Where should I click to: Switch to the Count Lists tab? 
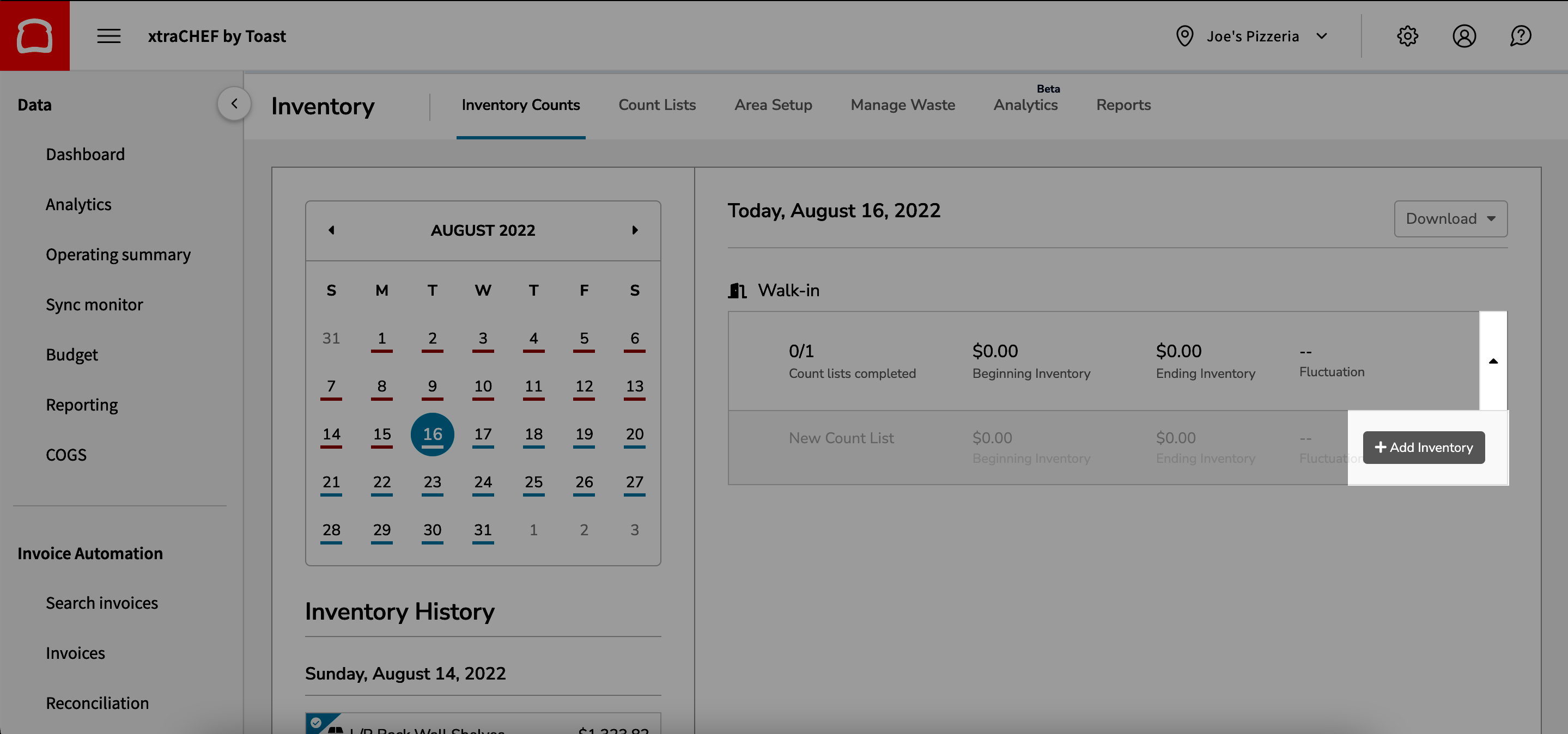(x=657, y=105)
